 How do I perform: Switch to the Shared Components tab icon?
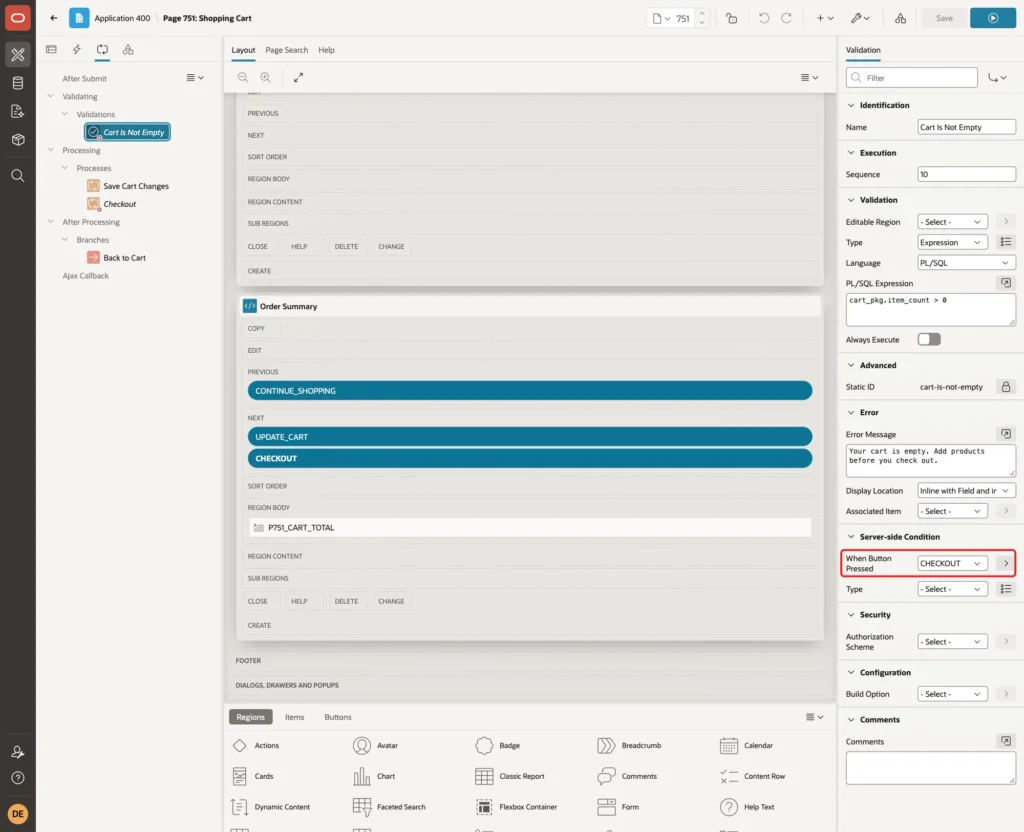point(127,50)
